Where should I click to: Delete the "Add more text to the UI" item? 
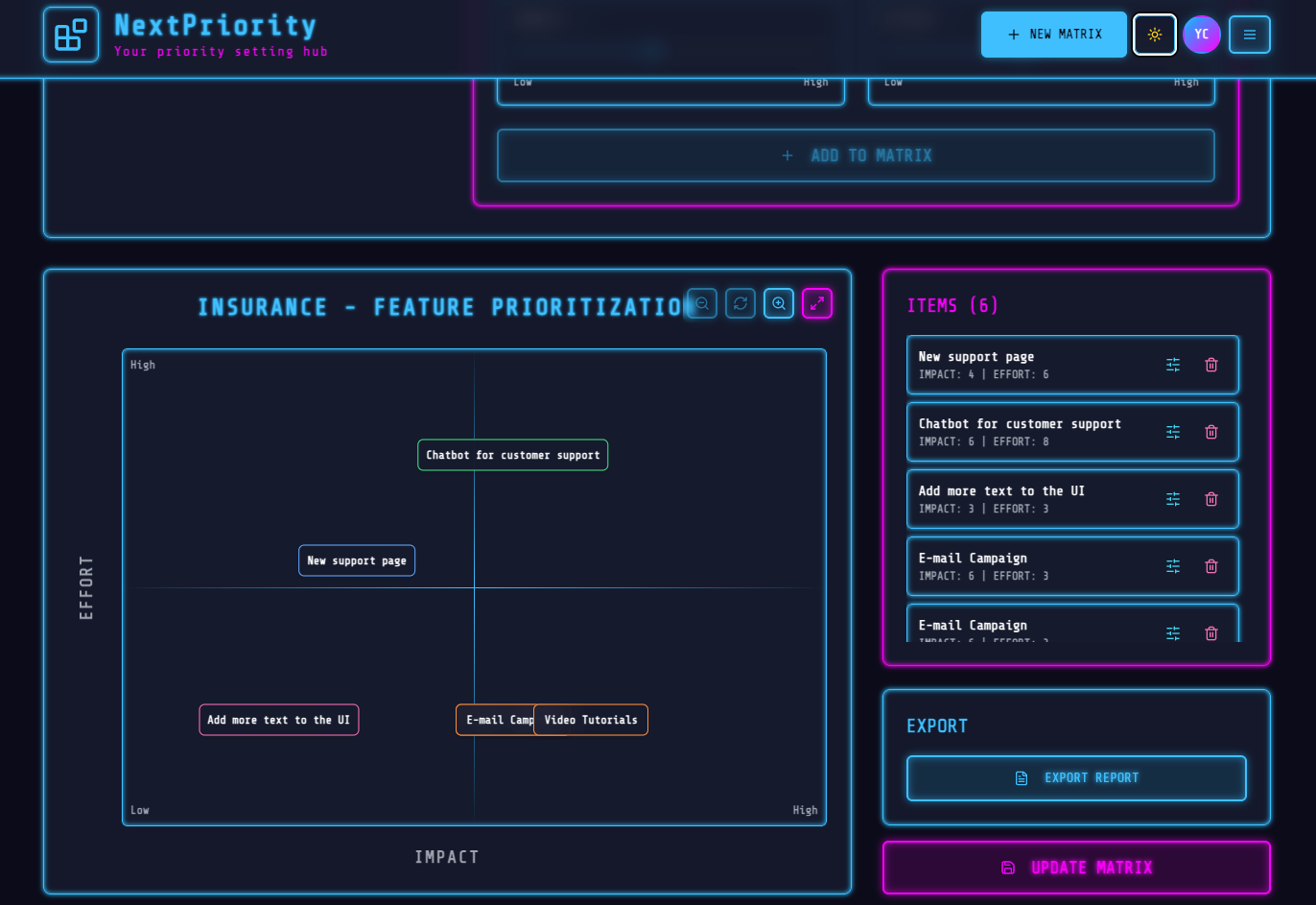click(1210, 499)
